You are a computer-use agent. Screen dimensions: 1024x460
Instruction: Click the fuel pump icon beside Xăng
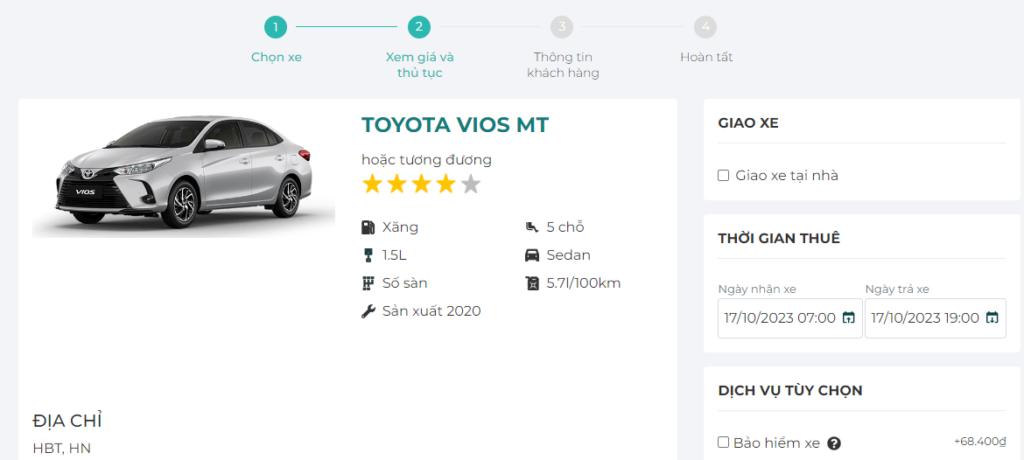pyautogui.click(x=368, y=227)
